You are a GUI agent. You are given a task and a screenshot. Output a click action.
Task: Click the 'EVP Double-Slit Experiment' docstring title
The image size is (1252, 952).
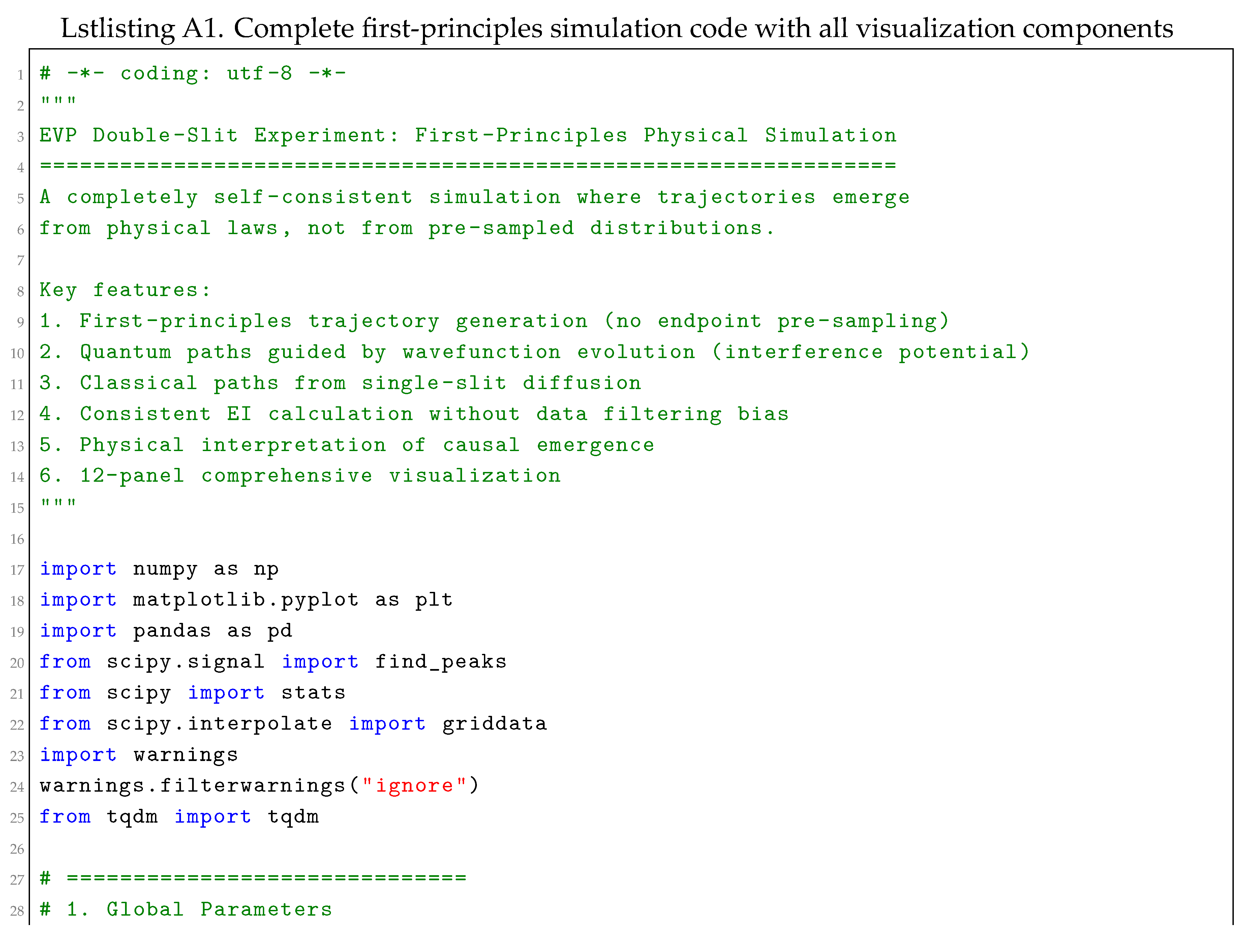point(468,135)
